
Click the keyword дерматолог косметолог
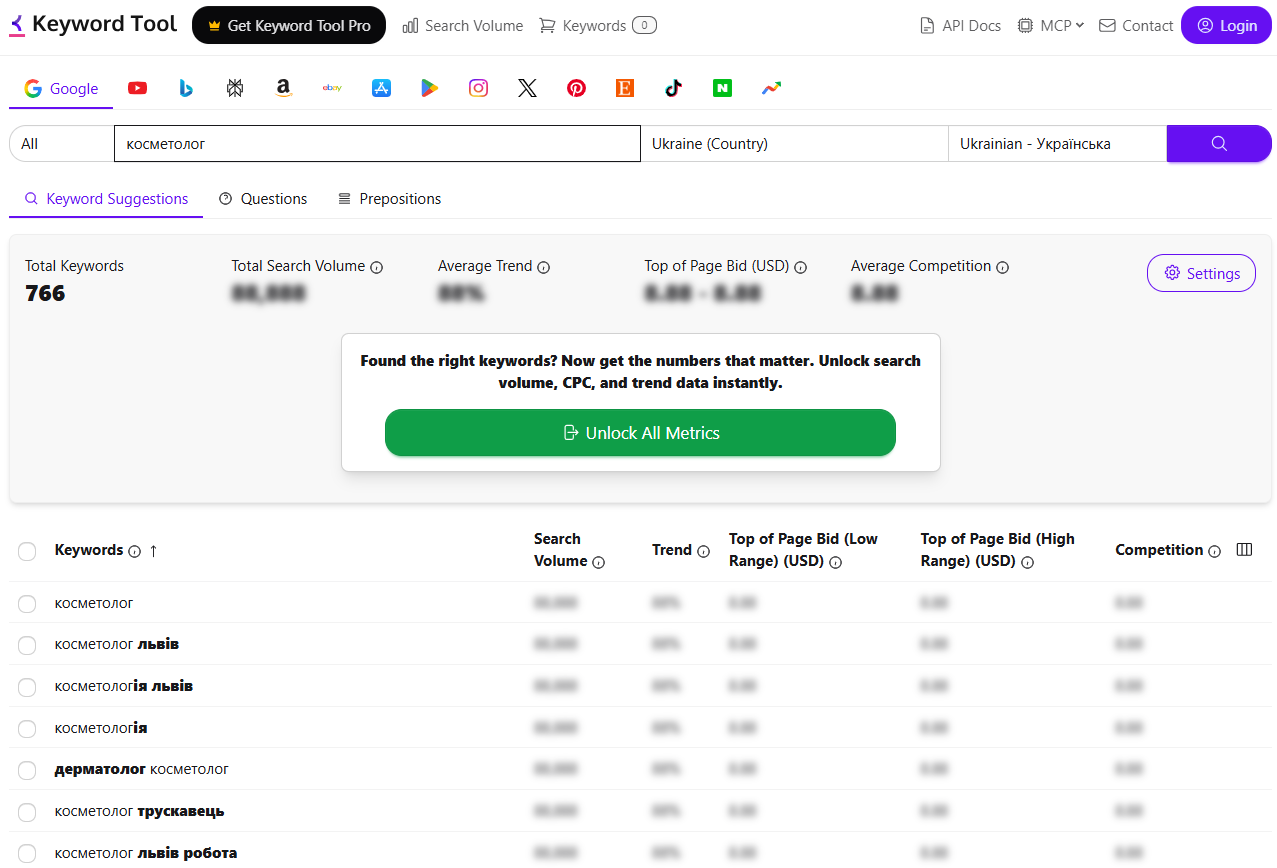tap(142, 769)
